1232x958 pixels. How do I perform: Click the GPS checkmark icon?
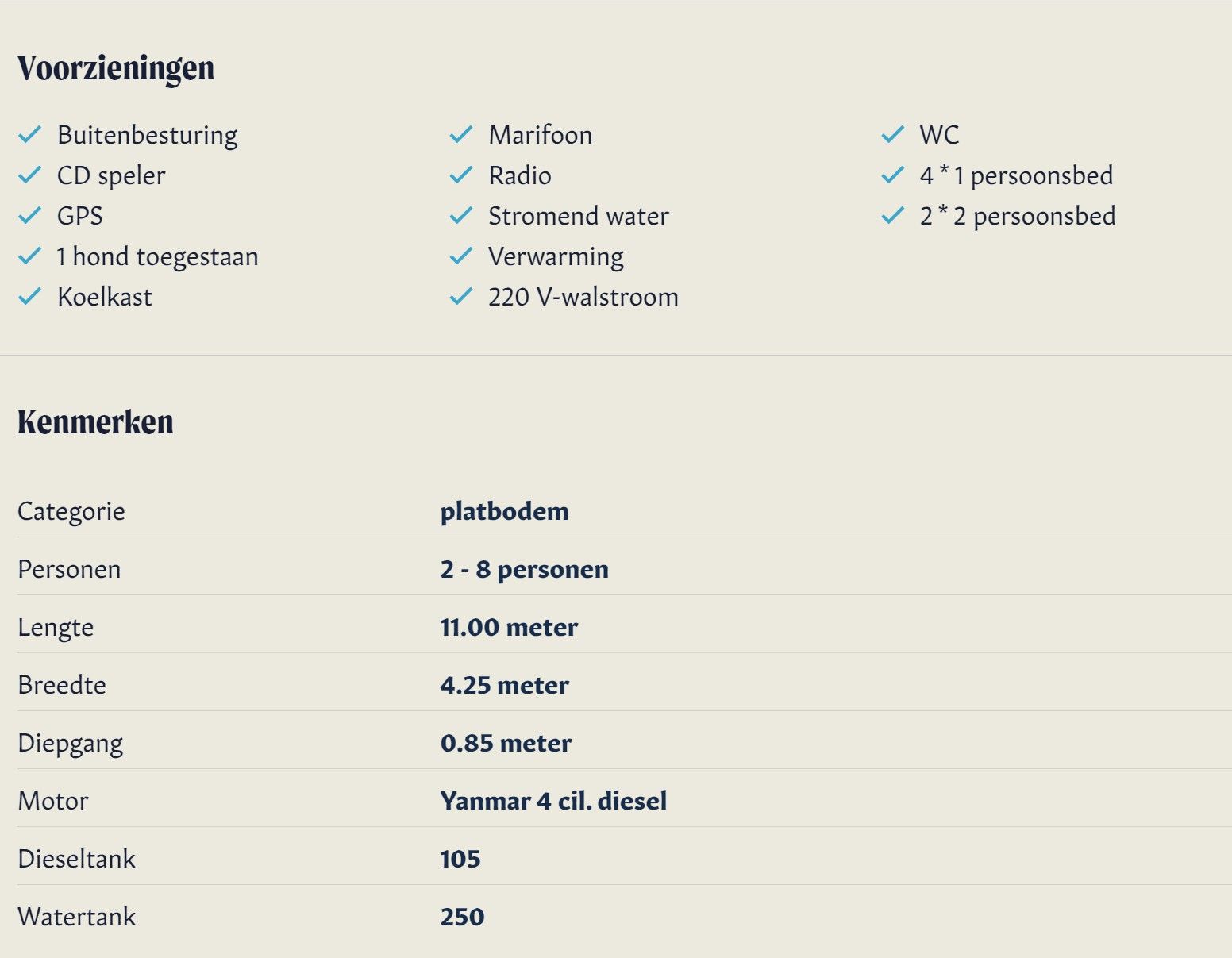point(29,216)
